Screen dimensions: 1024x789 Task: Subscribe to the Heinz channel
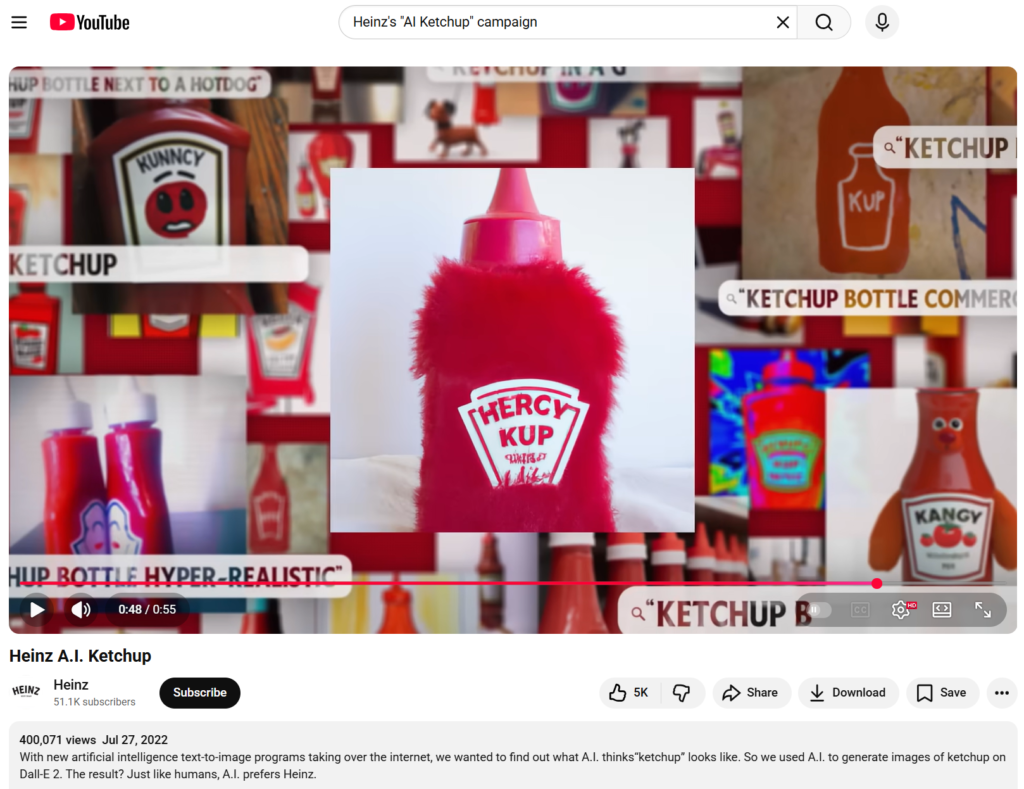pyautogui.click(x=200, y=692)
